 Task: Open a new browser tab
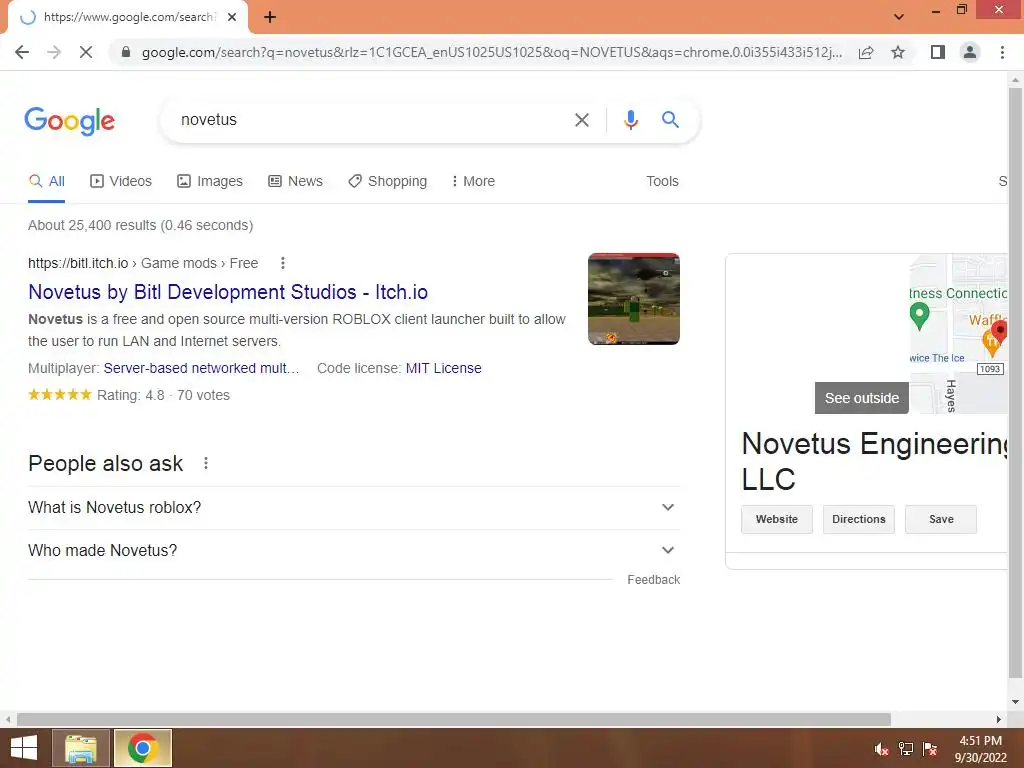(x=270, y=17)
